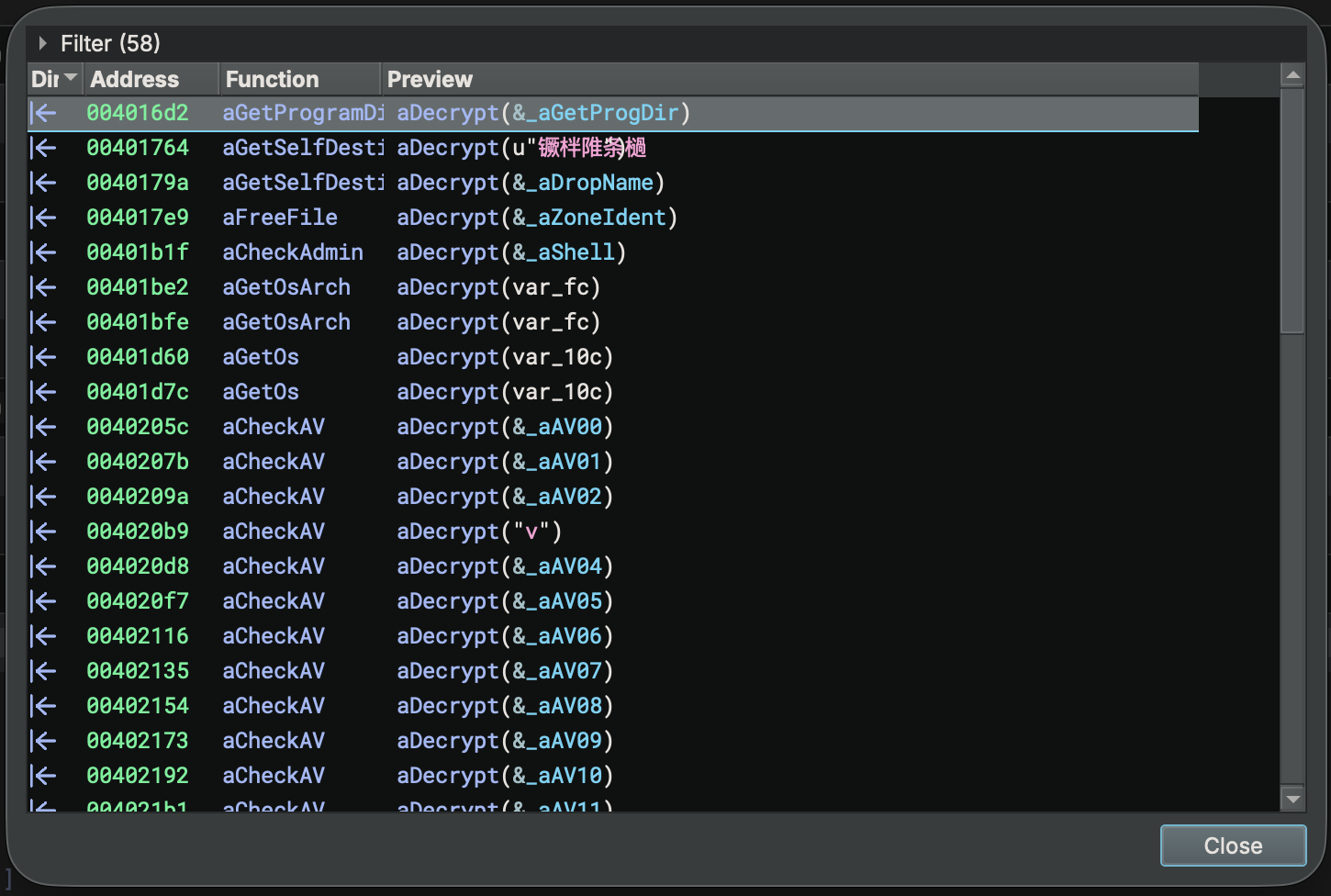Select the aDecrypt(&_aZoneIdent) preview row
This screenshot has height=896, width=1331.
point(537,218)
